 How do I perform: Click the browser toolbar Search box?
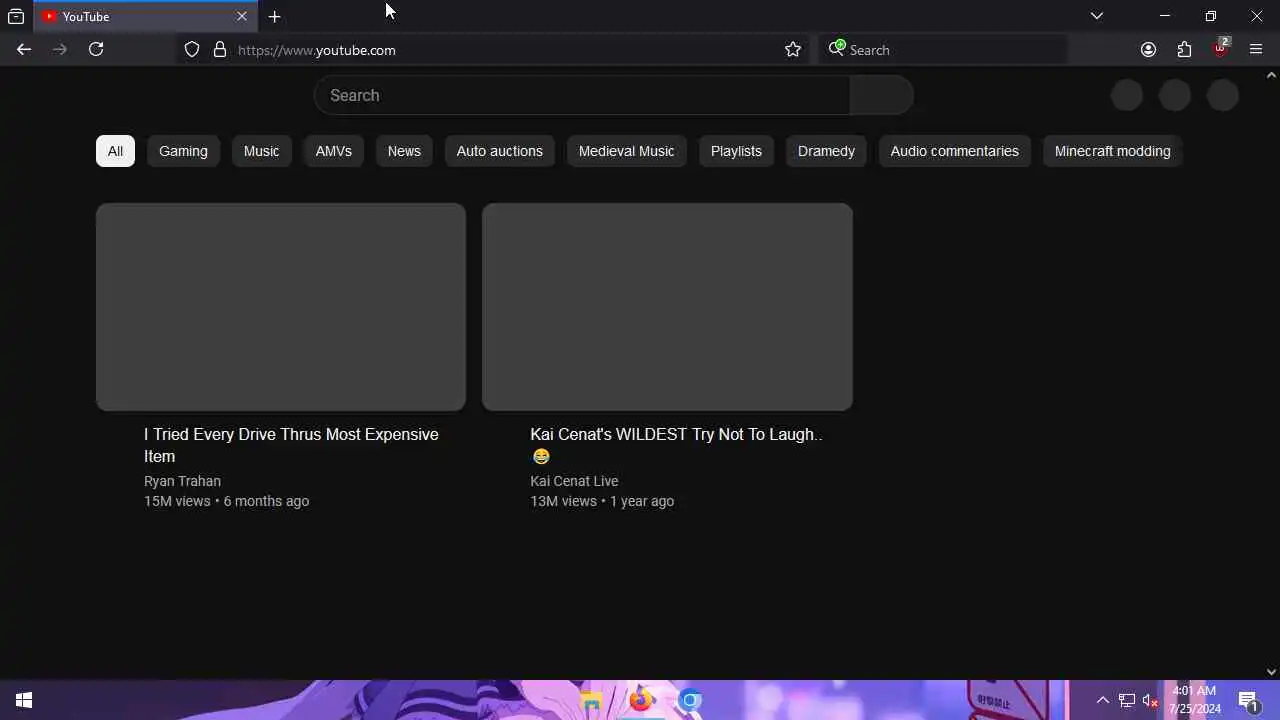tap(942, 50)
